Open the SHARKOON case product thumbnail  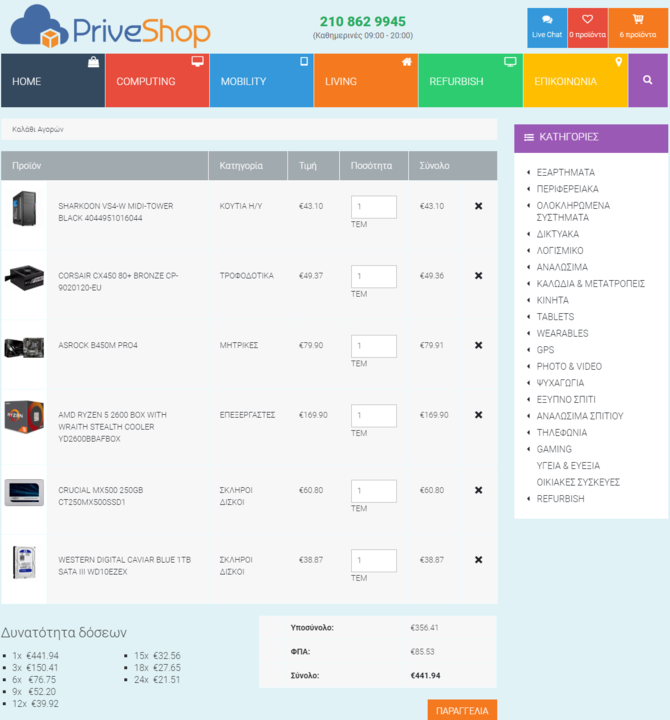(x=24, y=208)
